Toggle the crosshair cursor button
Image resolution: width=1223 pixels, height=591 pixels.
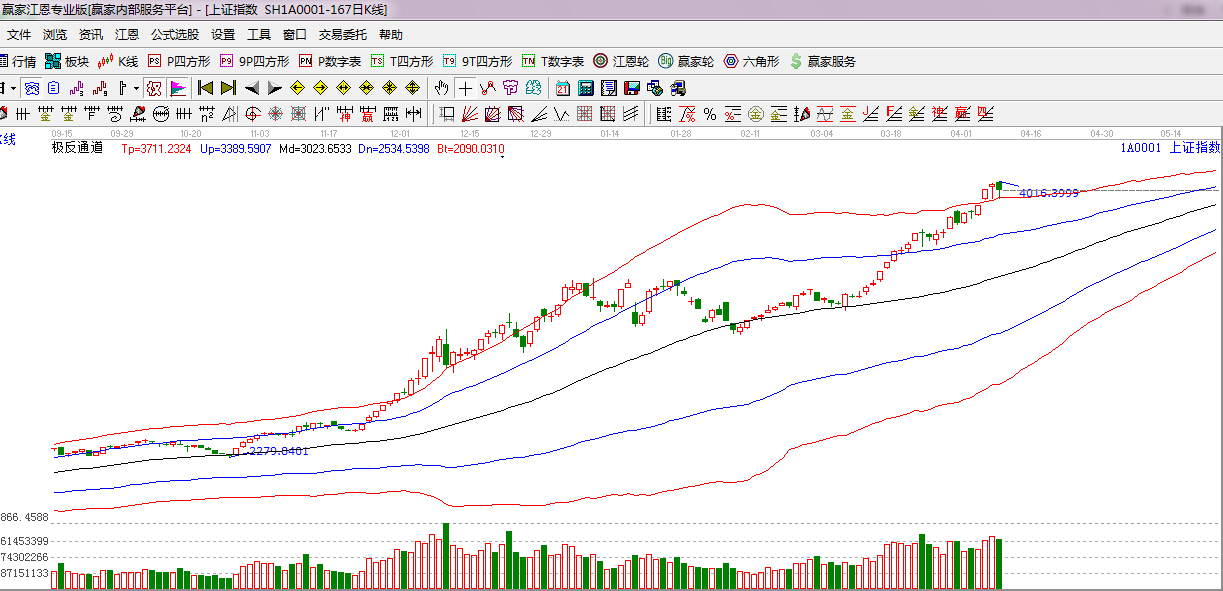click(465, 88)
